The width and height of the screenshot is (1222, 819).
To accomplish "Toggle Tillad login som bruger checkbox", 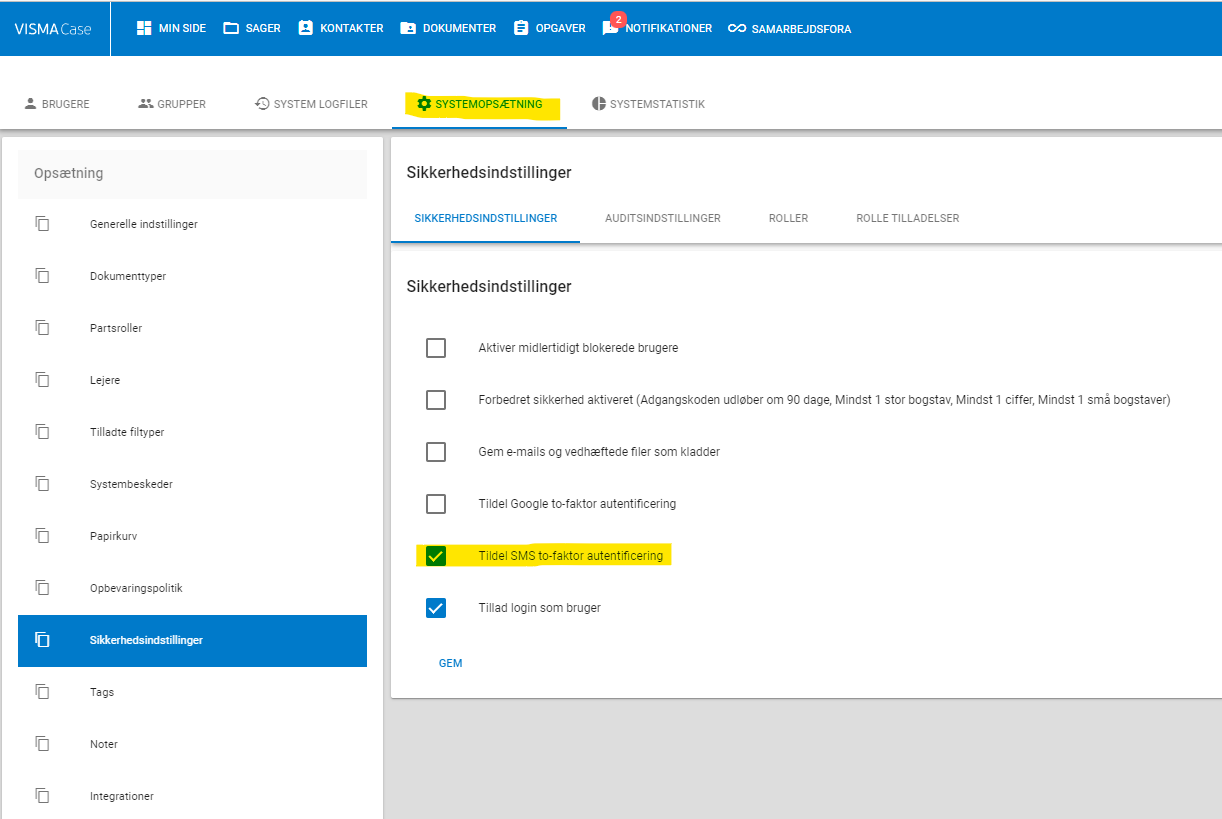I will pyautogui.click(x=436, y=608).
